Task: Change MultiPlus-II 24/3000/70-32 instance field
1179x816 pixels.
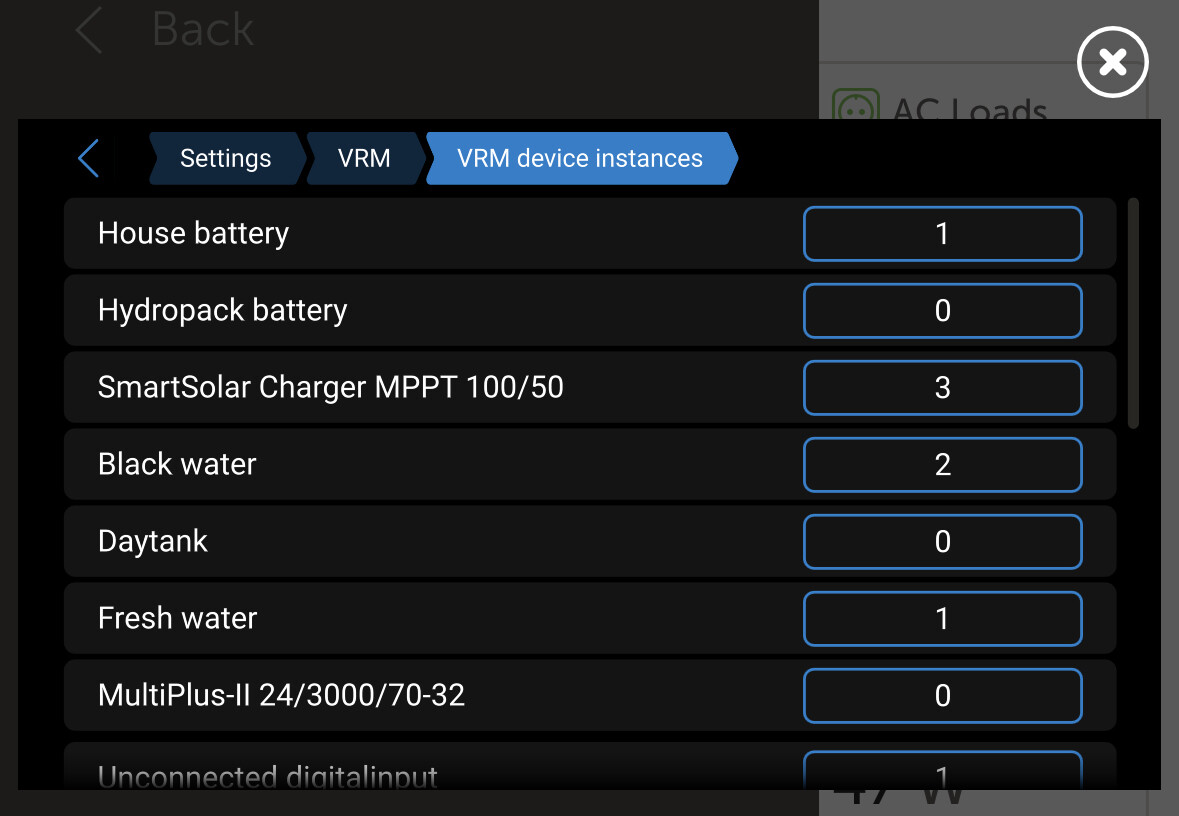Action: point(942,696)
